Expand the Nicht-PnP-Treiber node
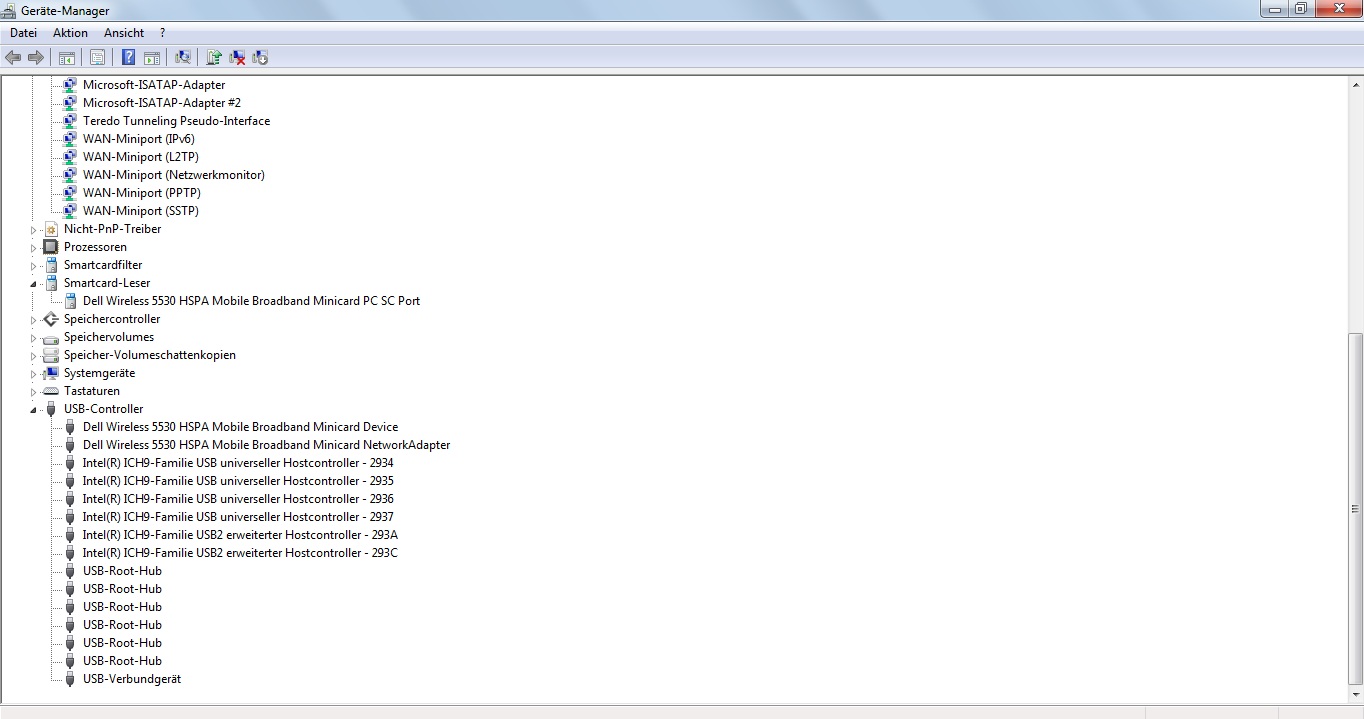Viewport: 1364px width, 719px height. pyautogui.click(x=33, y=229)
